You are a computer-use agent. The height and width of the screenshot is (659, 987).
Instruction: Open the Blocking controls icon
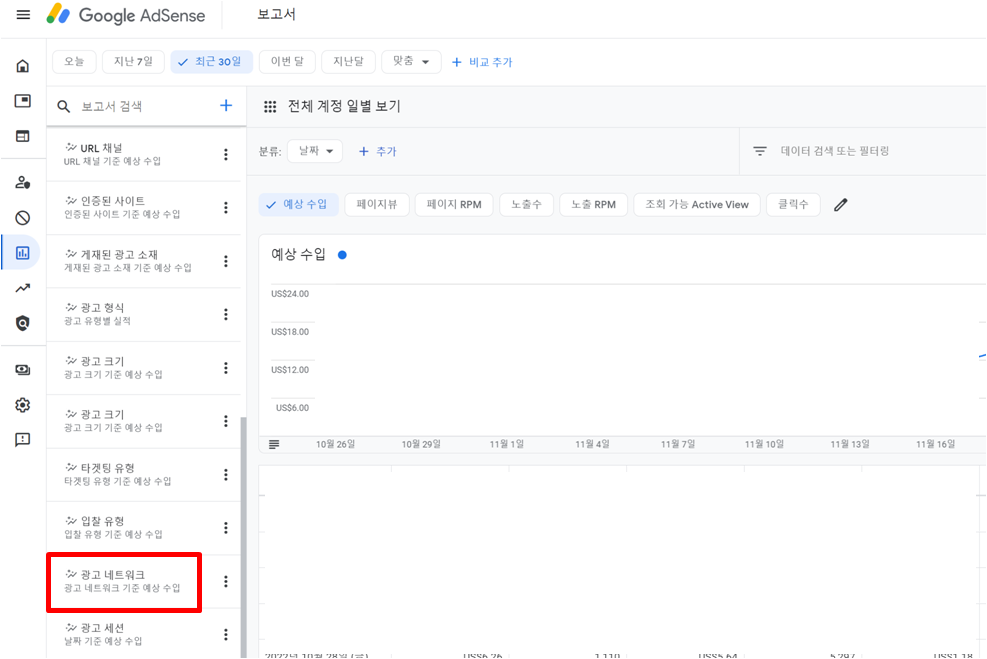coord(22,217)
